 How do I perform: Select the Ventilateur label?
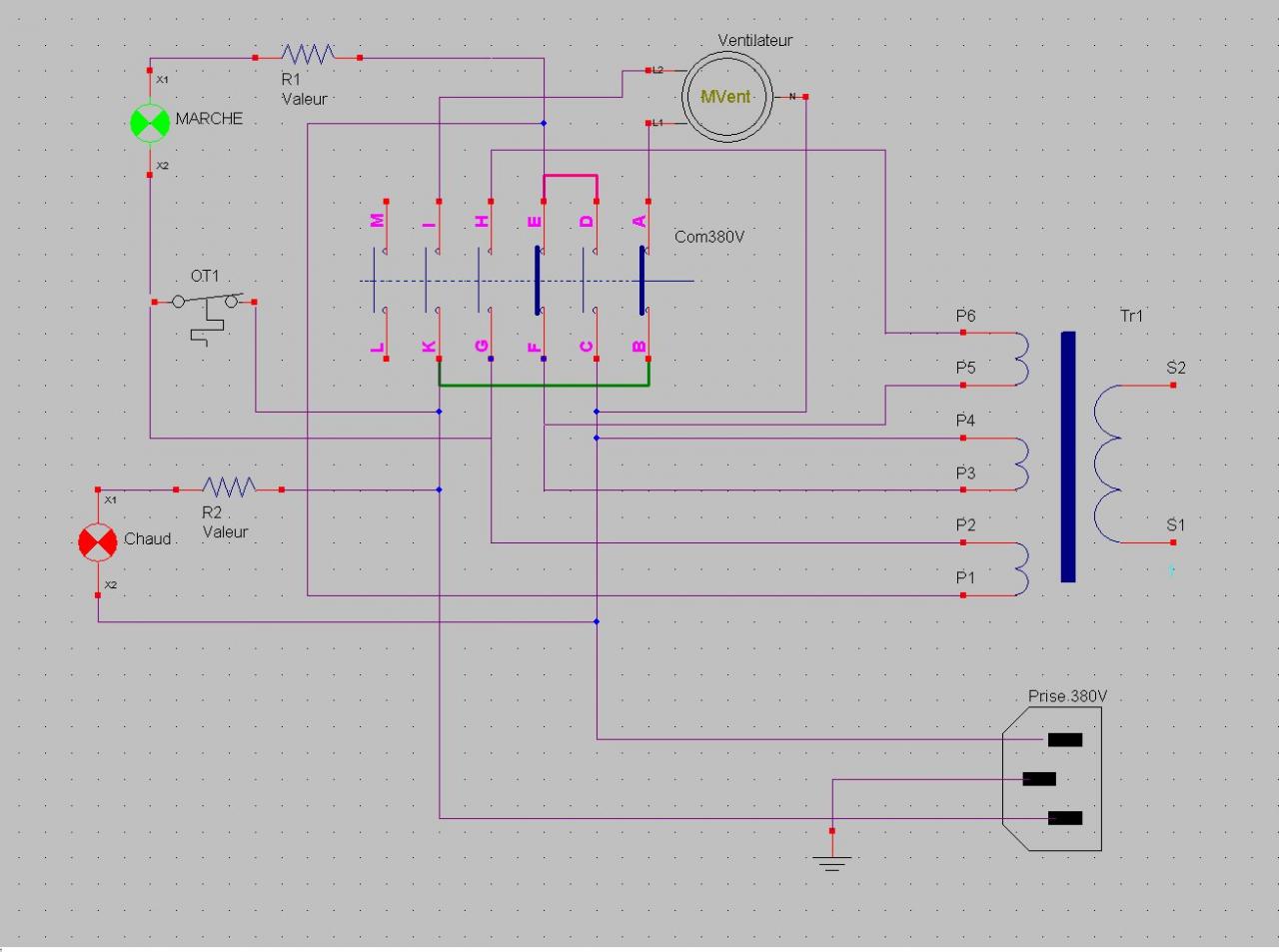(x=754, y=40)
